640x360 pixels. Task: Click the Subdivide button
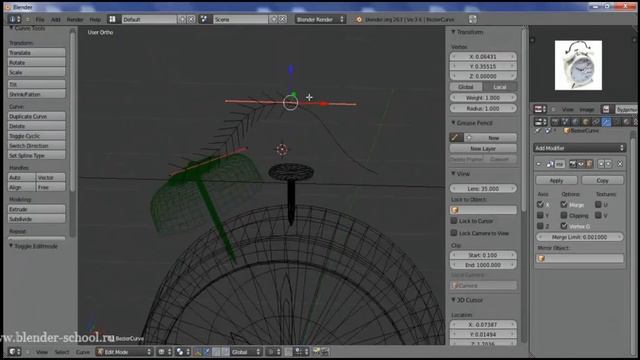36,219
